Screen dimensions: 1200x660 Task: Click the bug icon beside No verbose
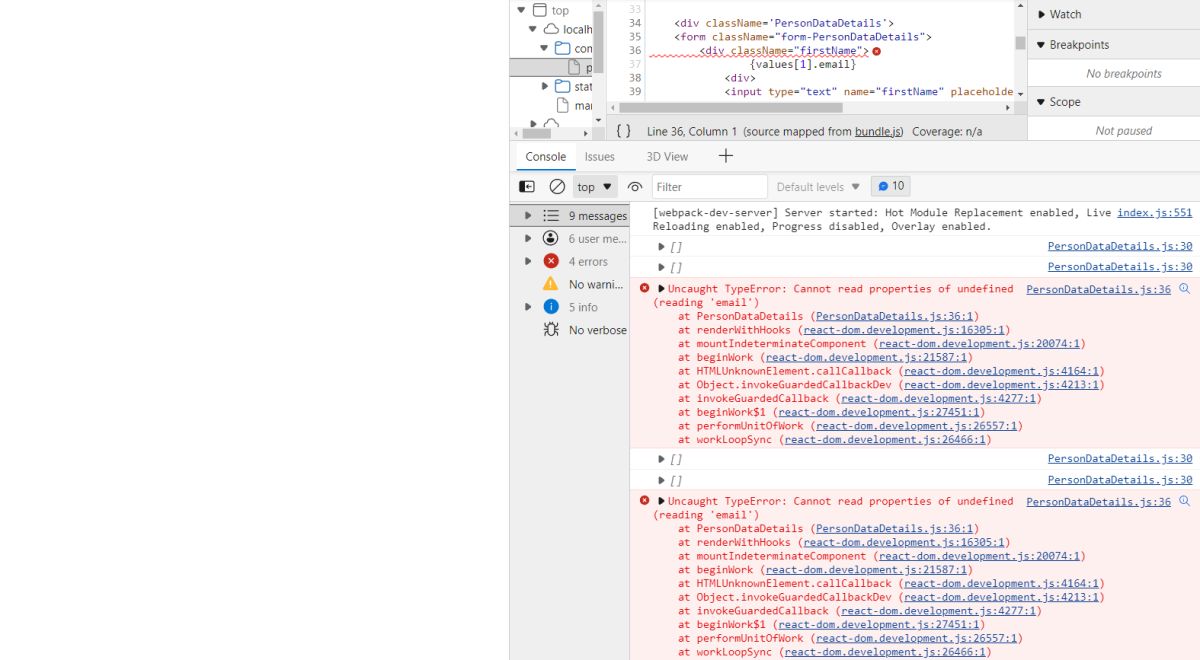(551, 330)
